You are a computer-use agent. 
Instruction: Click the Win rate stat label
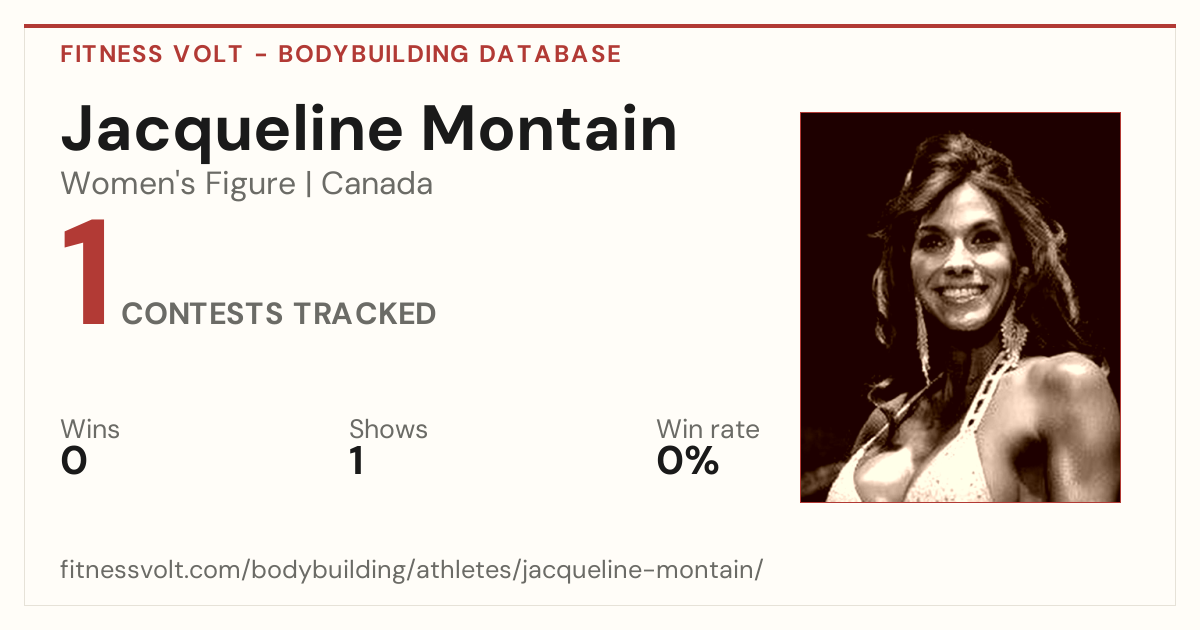(x=708, y=429)
